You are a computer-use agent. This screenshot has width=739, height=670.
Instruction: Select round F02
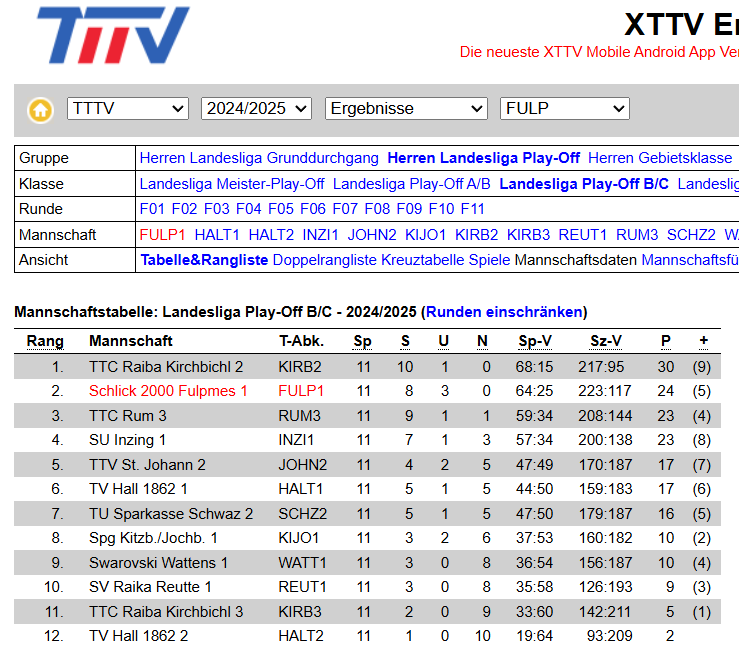[184, 209]
